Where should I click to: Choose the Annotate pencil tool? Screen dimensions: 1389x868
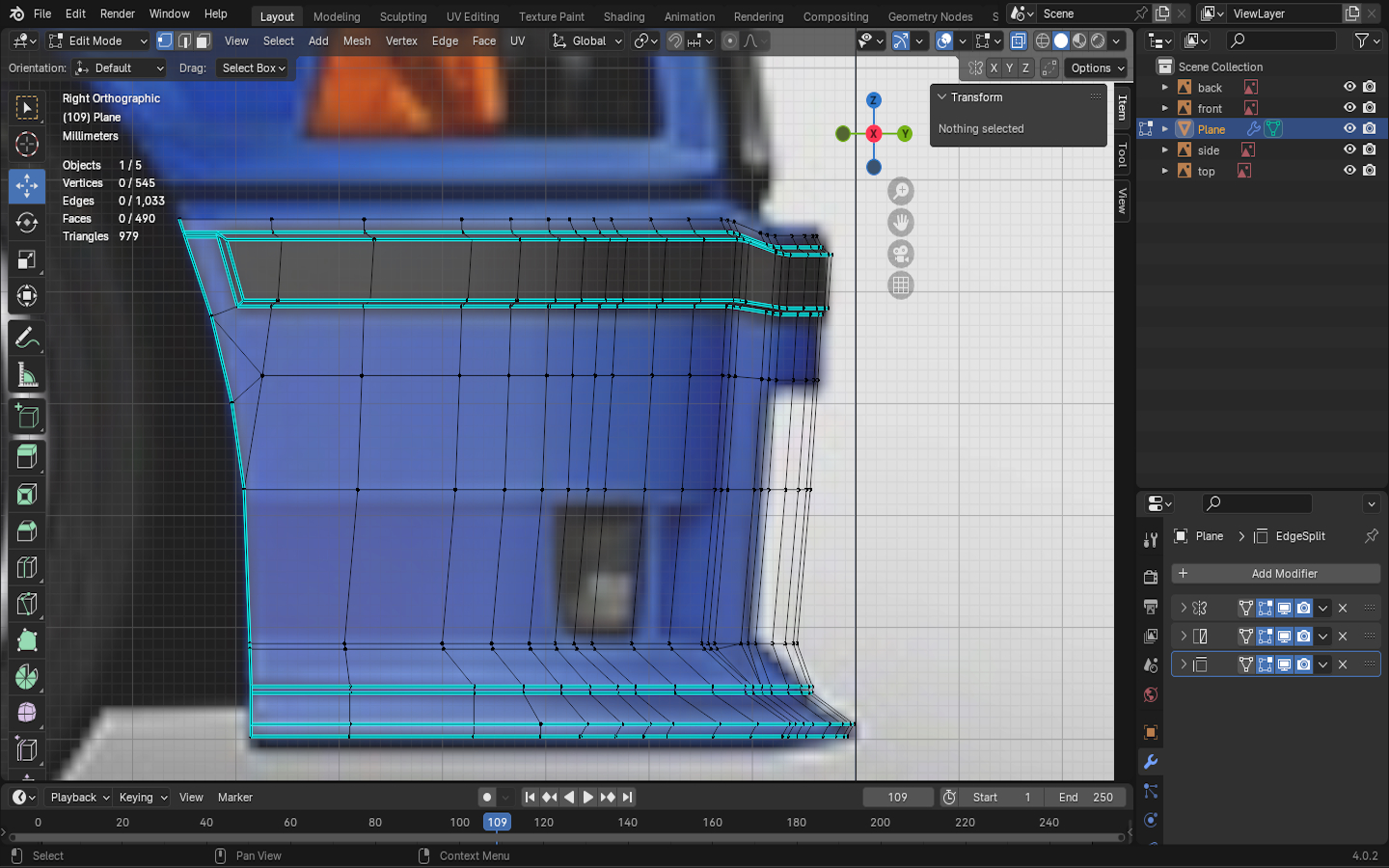pyautogui.click(x=27, y=339)
